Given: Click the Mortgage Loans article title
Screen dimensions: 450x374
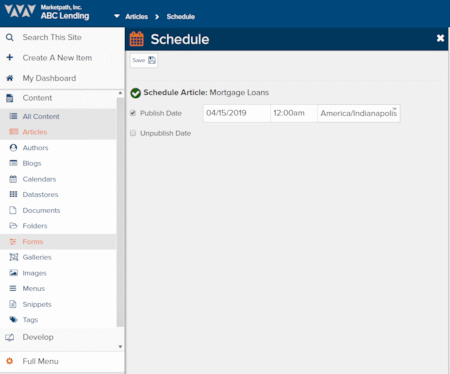Looking at the screenshot, I should click(239, 93).
